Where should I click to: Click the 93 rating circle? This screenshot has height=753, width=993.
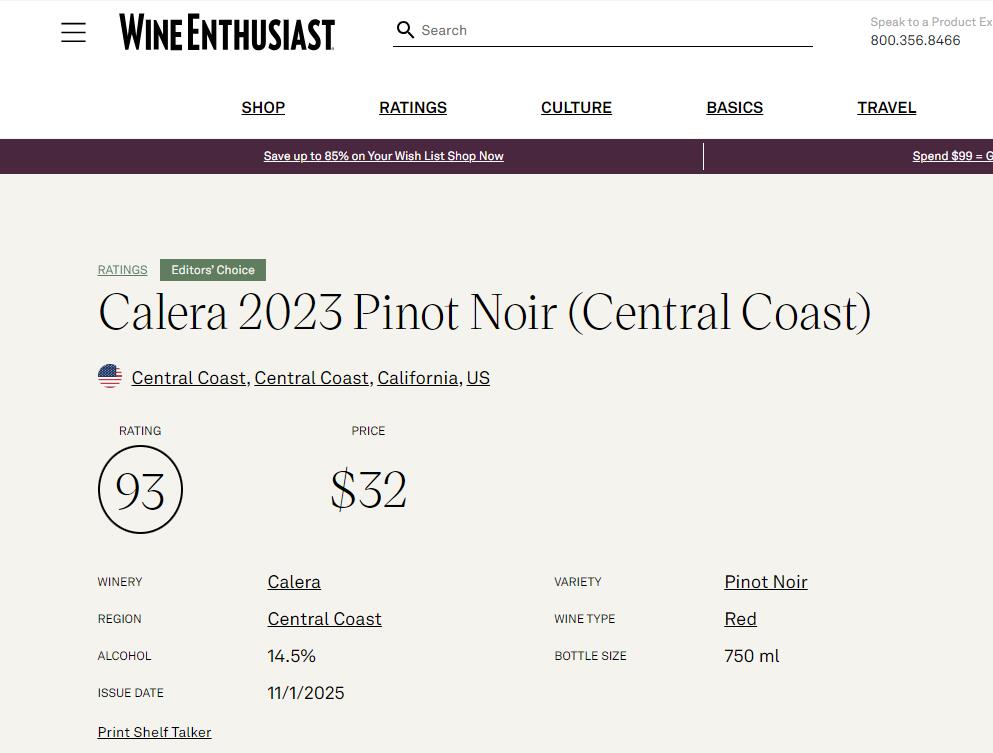(140, 490)
